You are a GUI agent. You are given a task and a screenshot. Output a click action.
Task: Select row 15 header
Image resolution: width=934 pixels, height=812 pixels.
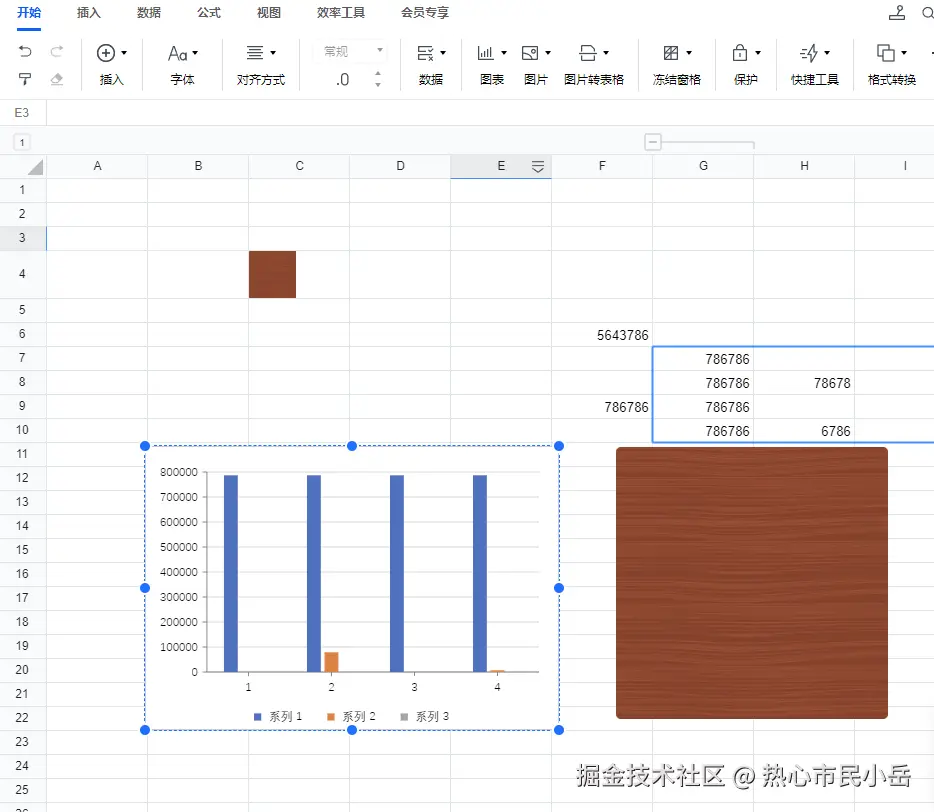click(x=22, y=550)
